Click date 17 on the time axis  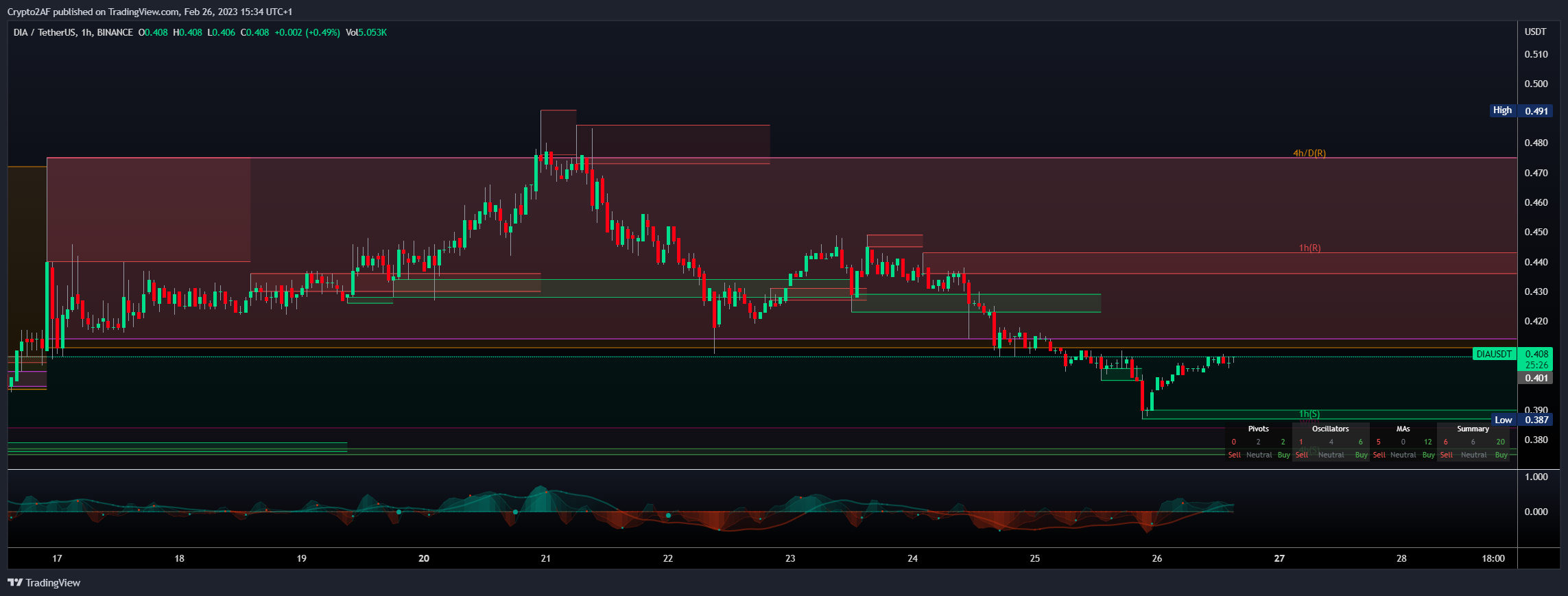tap(57, 558)
